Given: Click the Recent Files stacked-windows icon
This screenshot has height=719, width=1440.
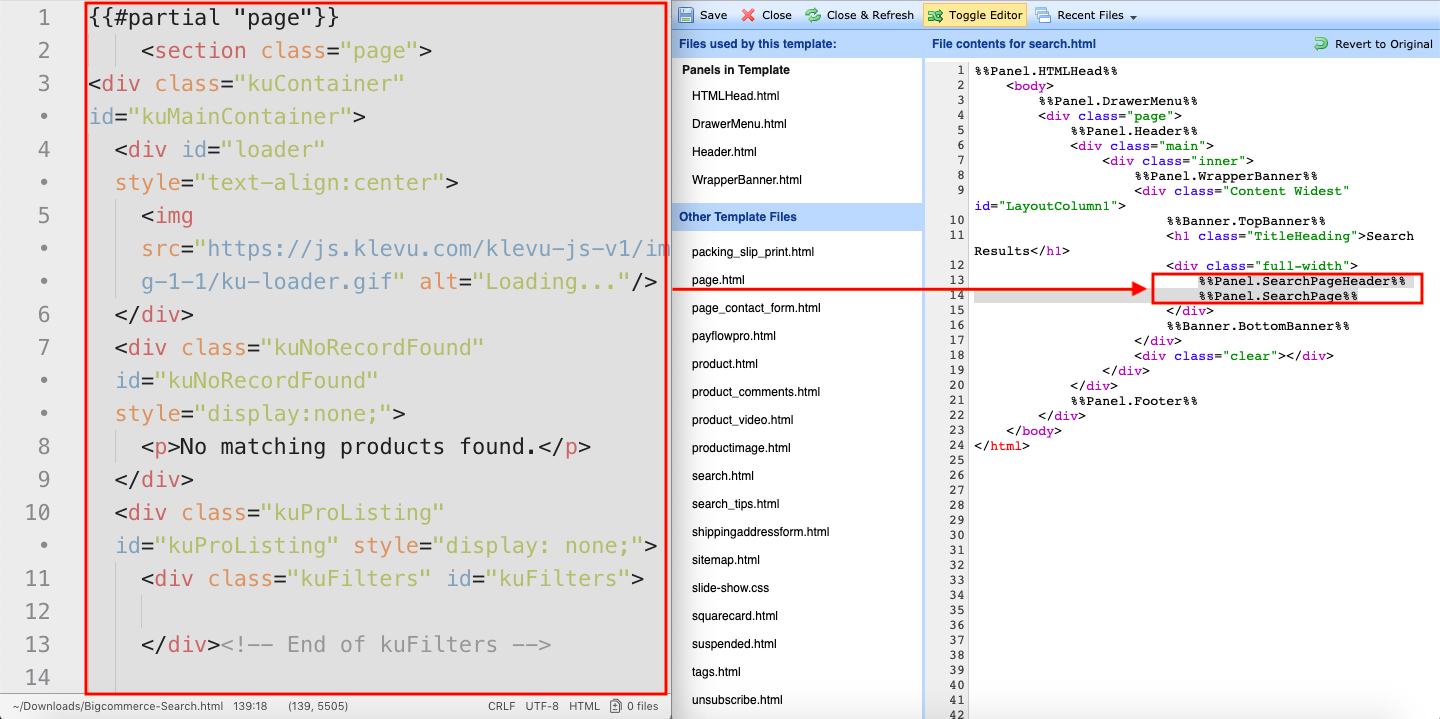Looking at the screenshot, I should tap(1043, 15).
